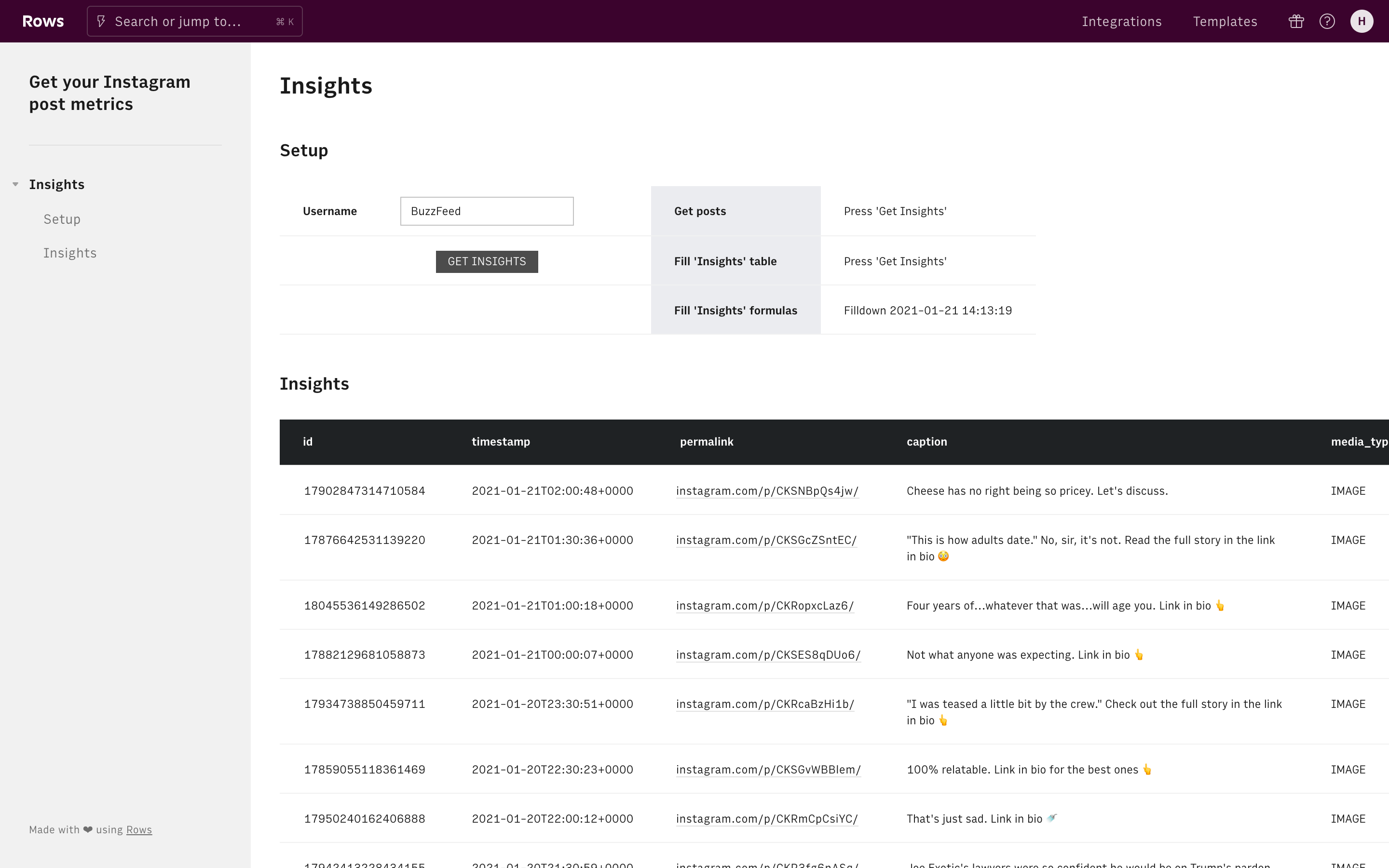1389x868 pixels.
Task: Open link instagram.com/p/CKRcaBzHi1b/
Action: coord(765,704)
